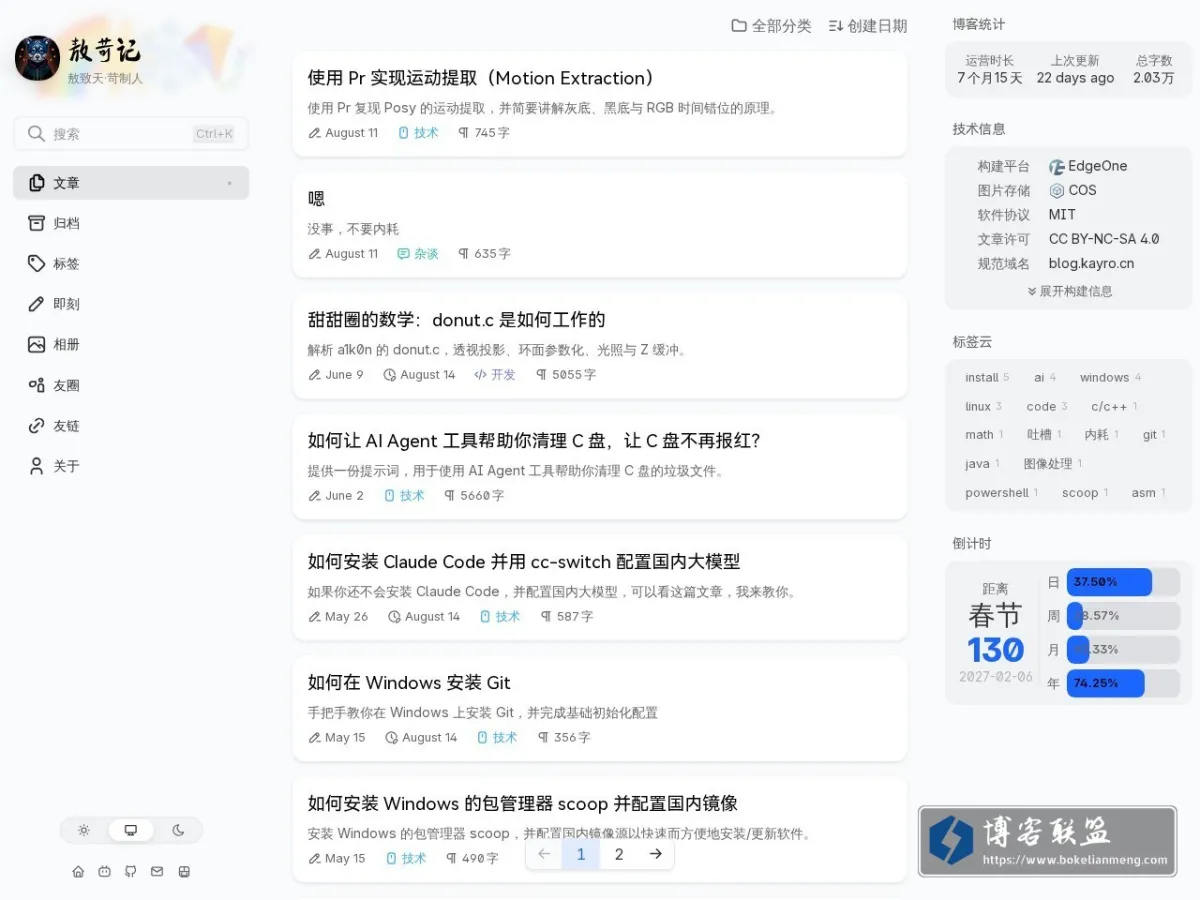Viewport: 1200px width, 900px height.
Task: Click the 敖苛记 blog title
Action: click(x=104, y=50)
